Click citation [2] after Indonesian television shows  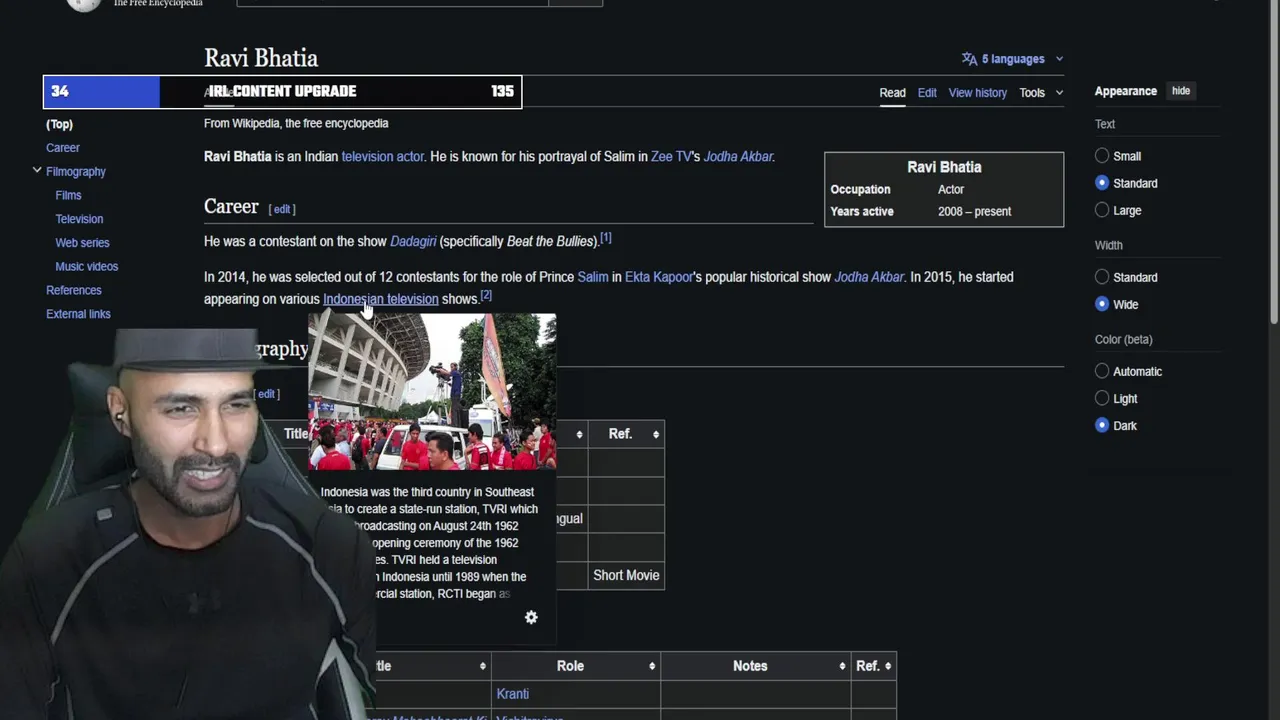pyautogui.click(x=486, y=296)
